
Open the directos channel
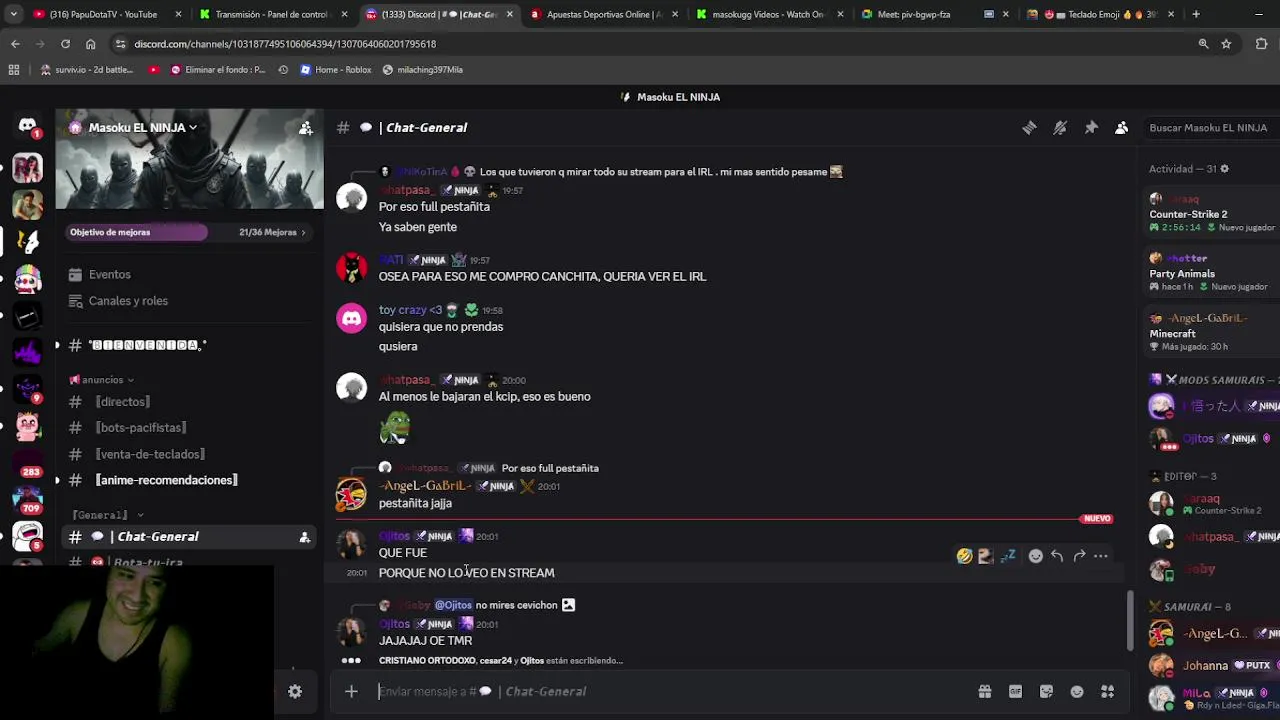pos(122,401)
